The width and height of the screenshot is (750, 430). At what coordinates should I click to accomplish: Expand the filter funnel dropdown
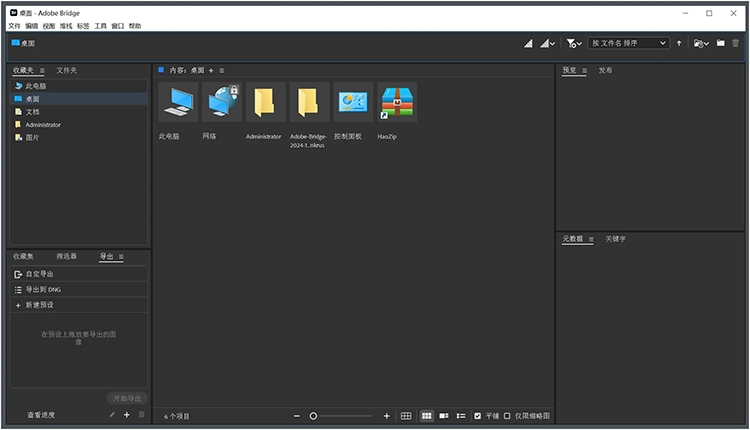[574, 43]
